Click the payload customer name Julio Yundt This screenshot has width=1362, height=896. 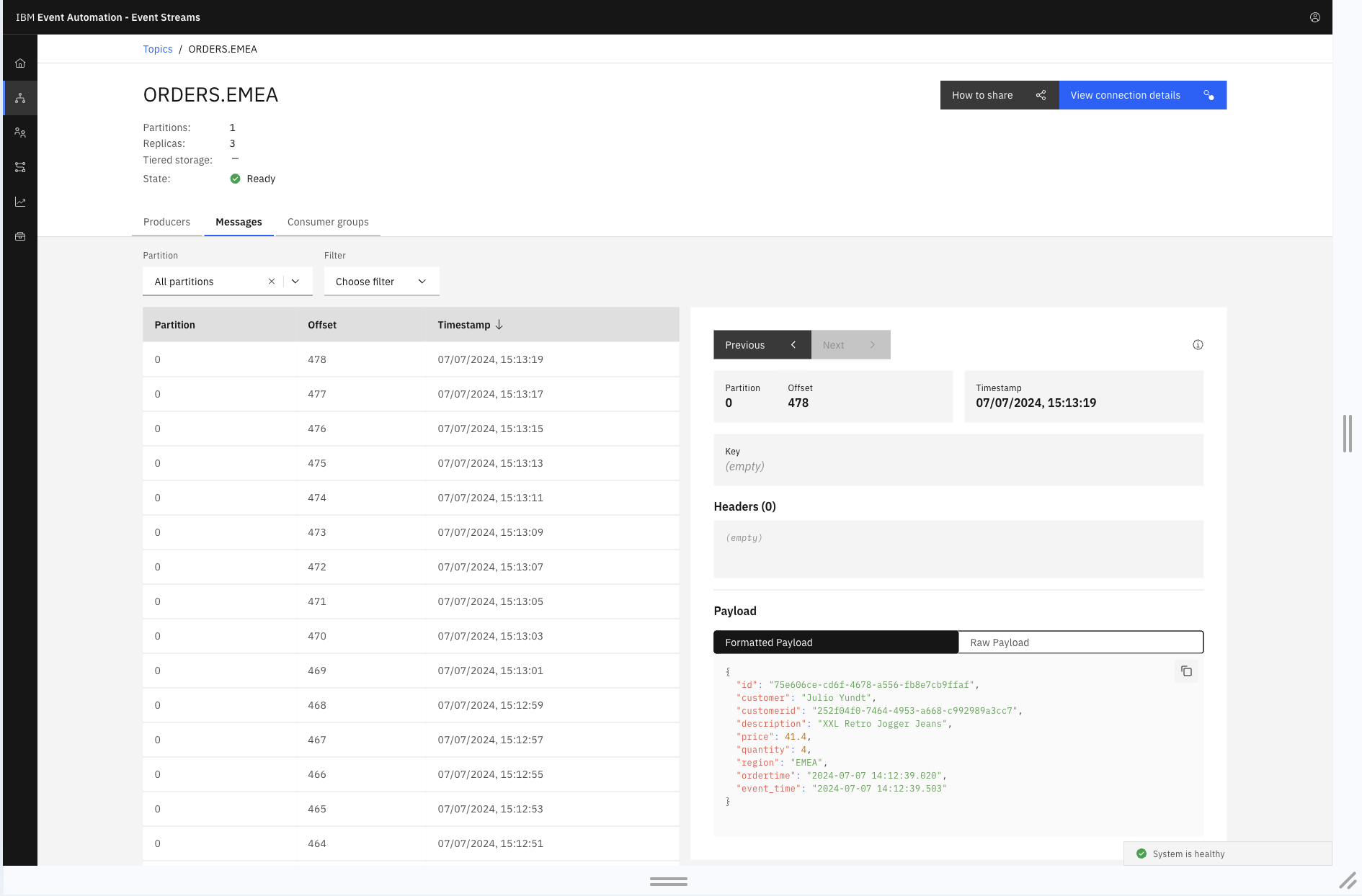tap(839, 698)
